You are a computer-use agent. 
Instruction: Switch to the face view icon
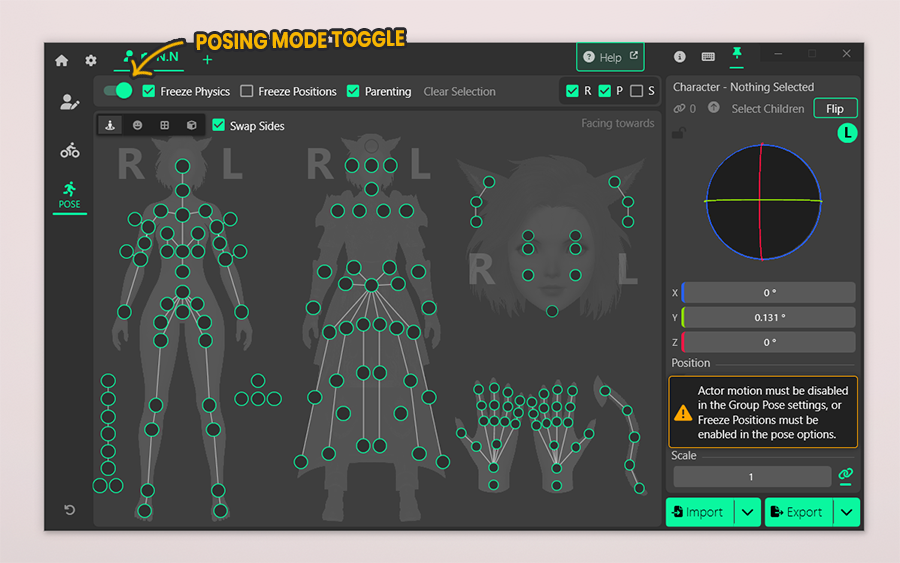(x=137, y=126)
